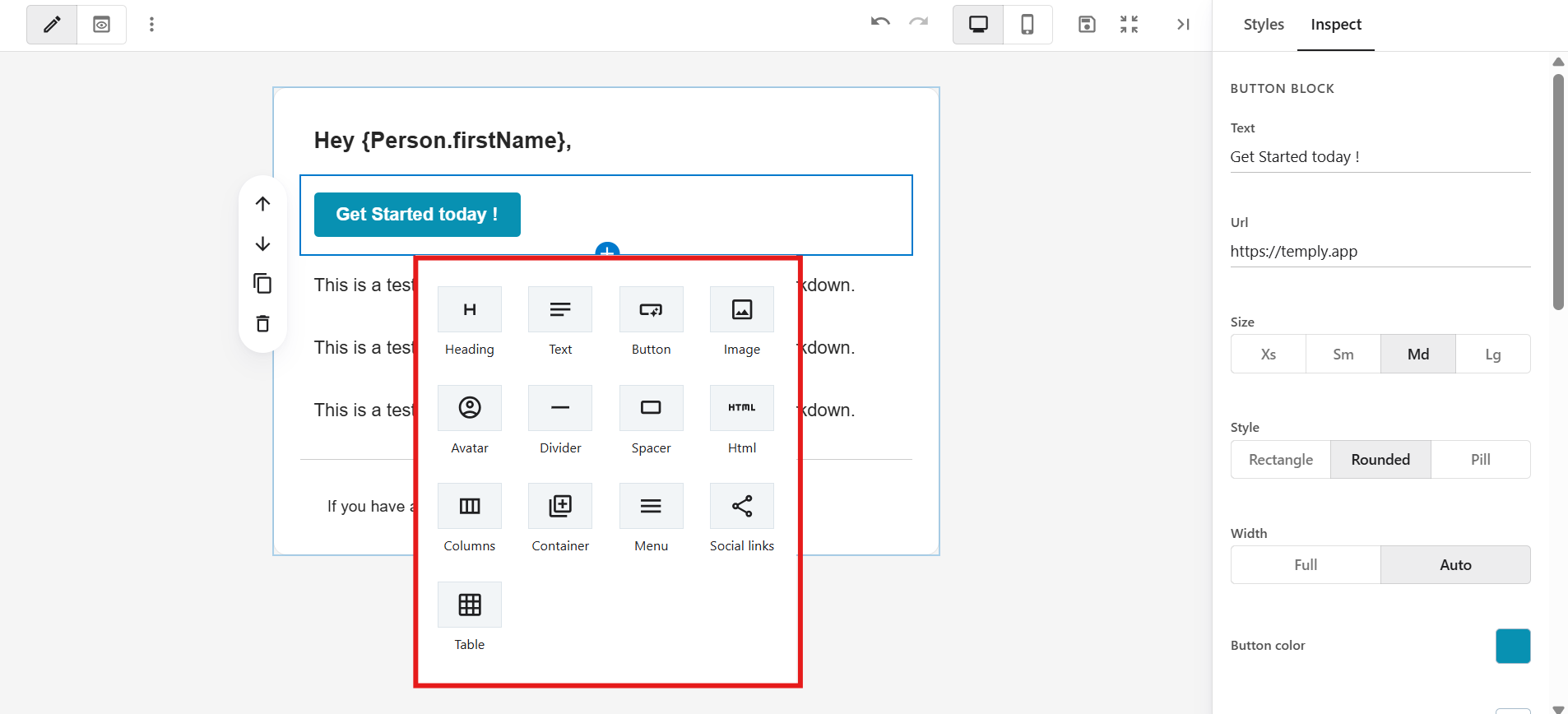Click the collapse fullscreen arrows icon
This screenshot has height=714, width=1568.
1129,25
